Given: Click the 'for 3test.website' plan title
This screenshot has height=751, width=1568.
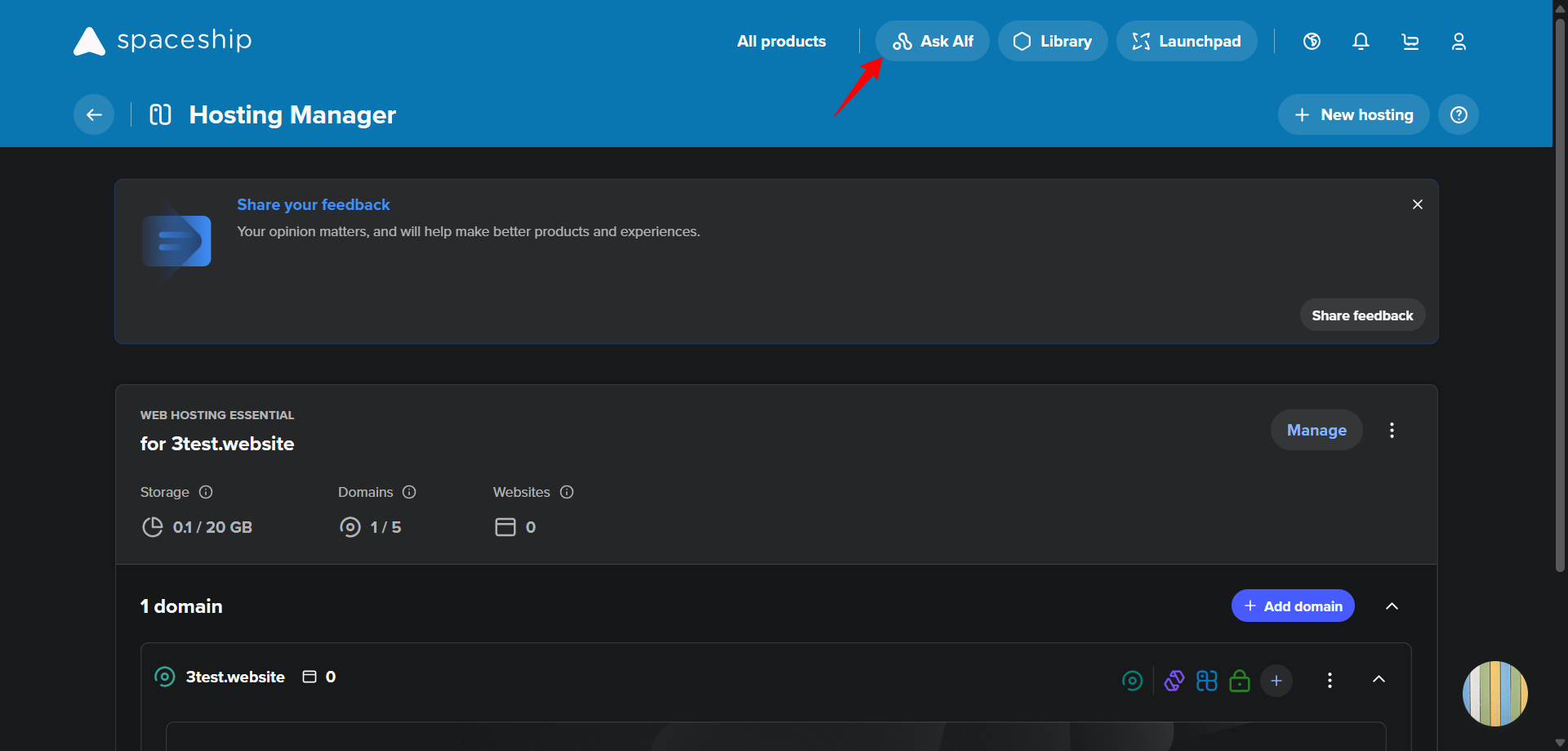Looking at the screenshot, I should 217,444.
